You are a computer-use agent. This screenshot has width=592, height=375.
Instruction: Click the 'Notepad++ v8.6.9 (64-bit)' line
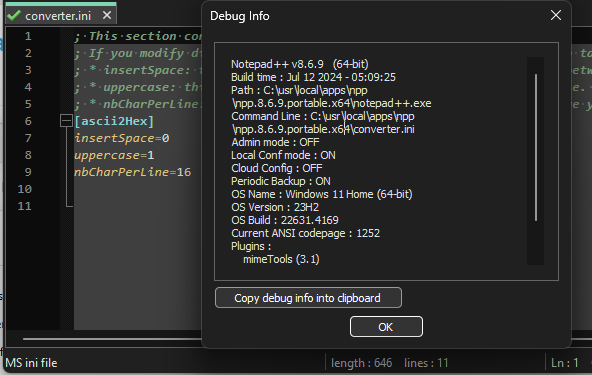(300, 64)
